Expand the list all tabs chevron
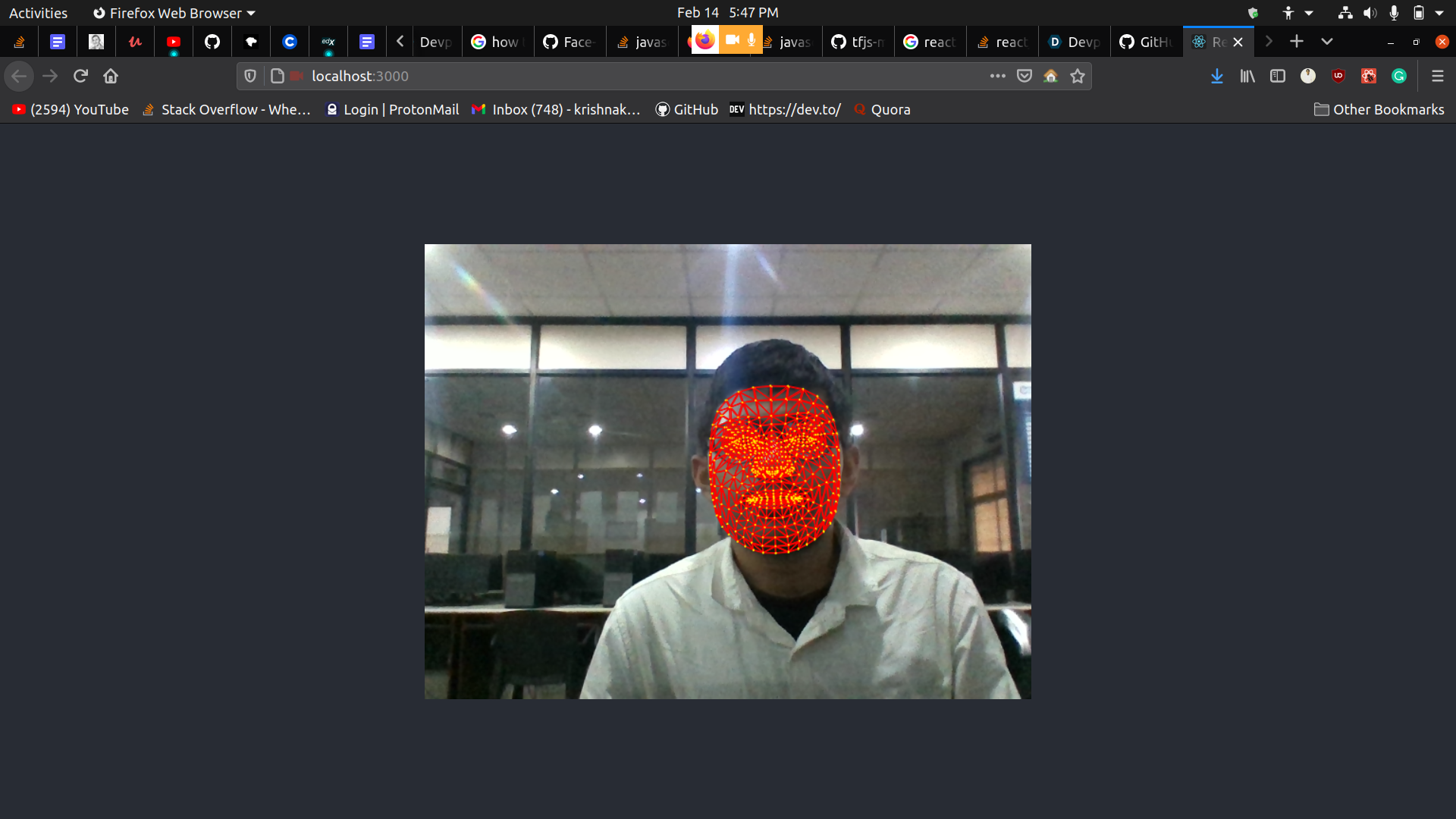 1326,42
